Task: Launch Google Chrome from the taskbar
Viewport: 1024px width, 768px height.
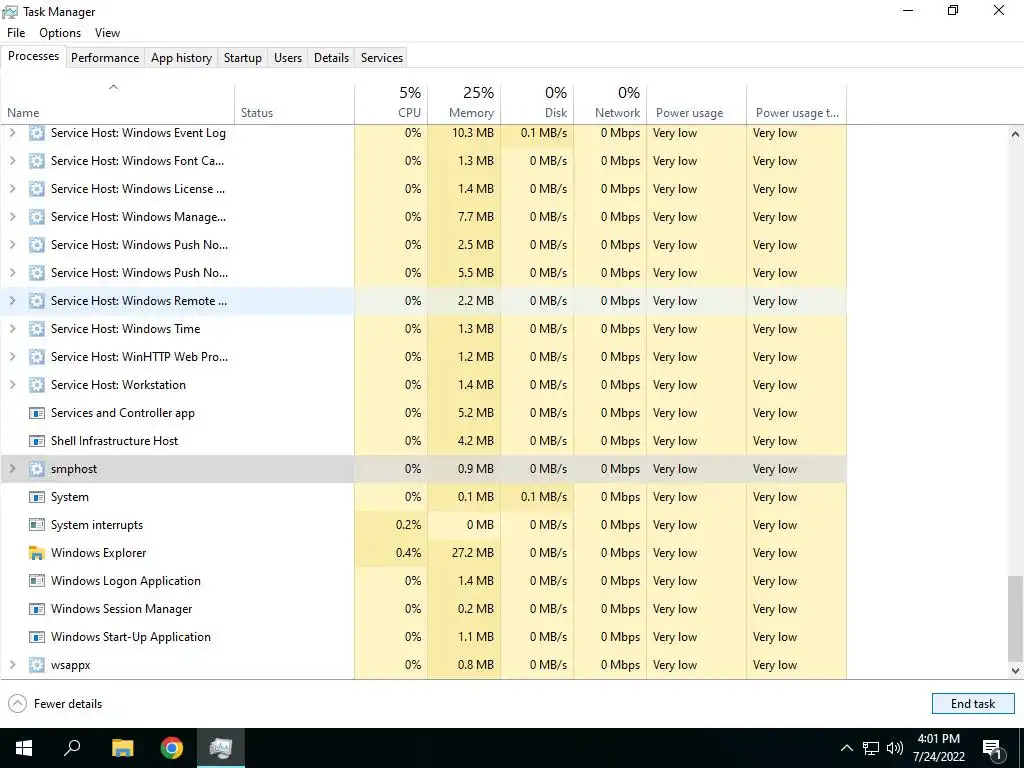Action: tap(172, 748)
